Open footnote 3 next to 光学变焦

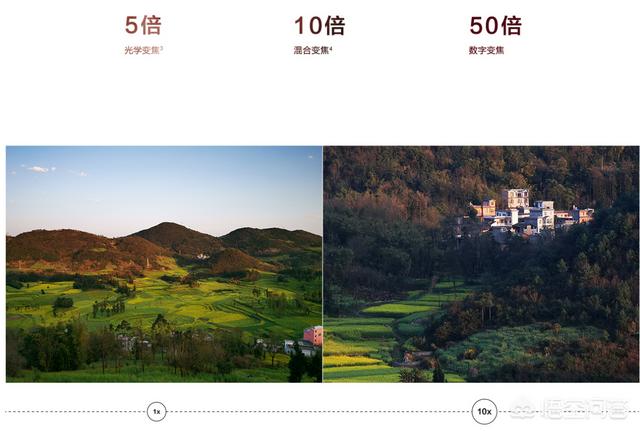(162, 48)
